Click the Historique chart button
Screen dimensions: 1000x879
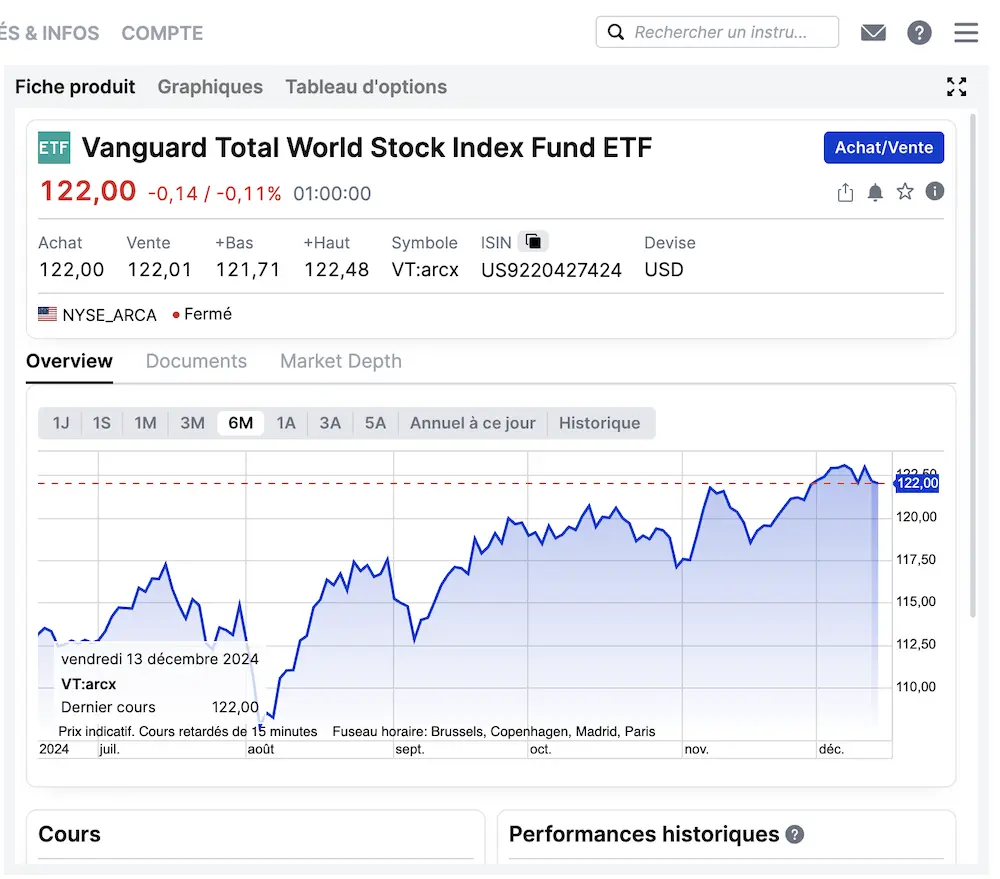(x=599, y=423)
